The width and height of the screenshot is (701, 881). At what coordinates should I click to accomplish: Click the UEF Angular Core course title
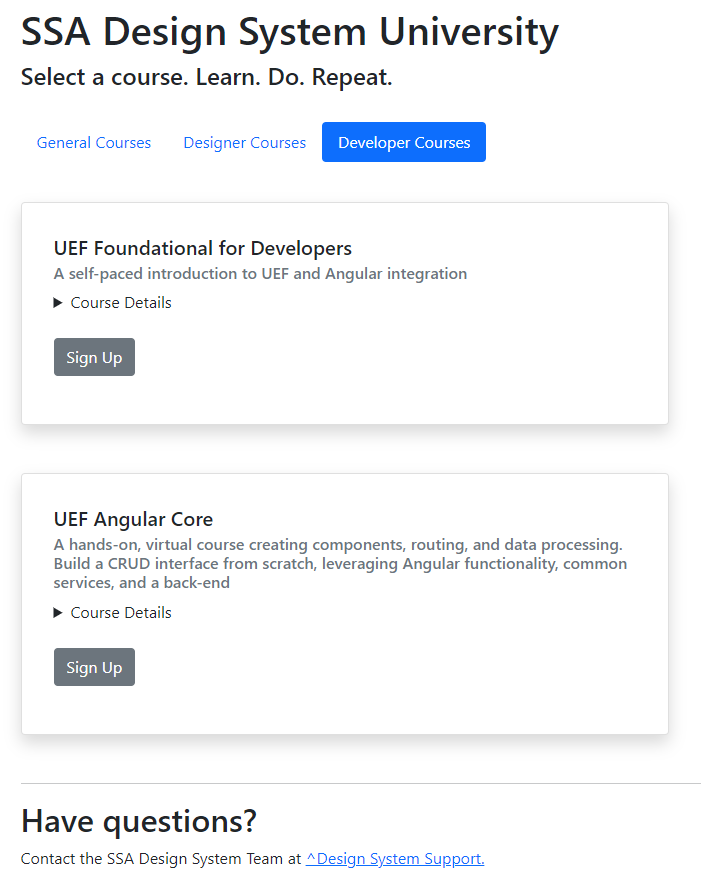click(133, 519)
